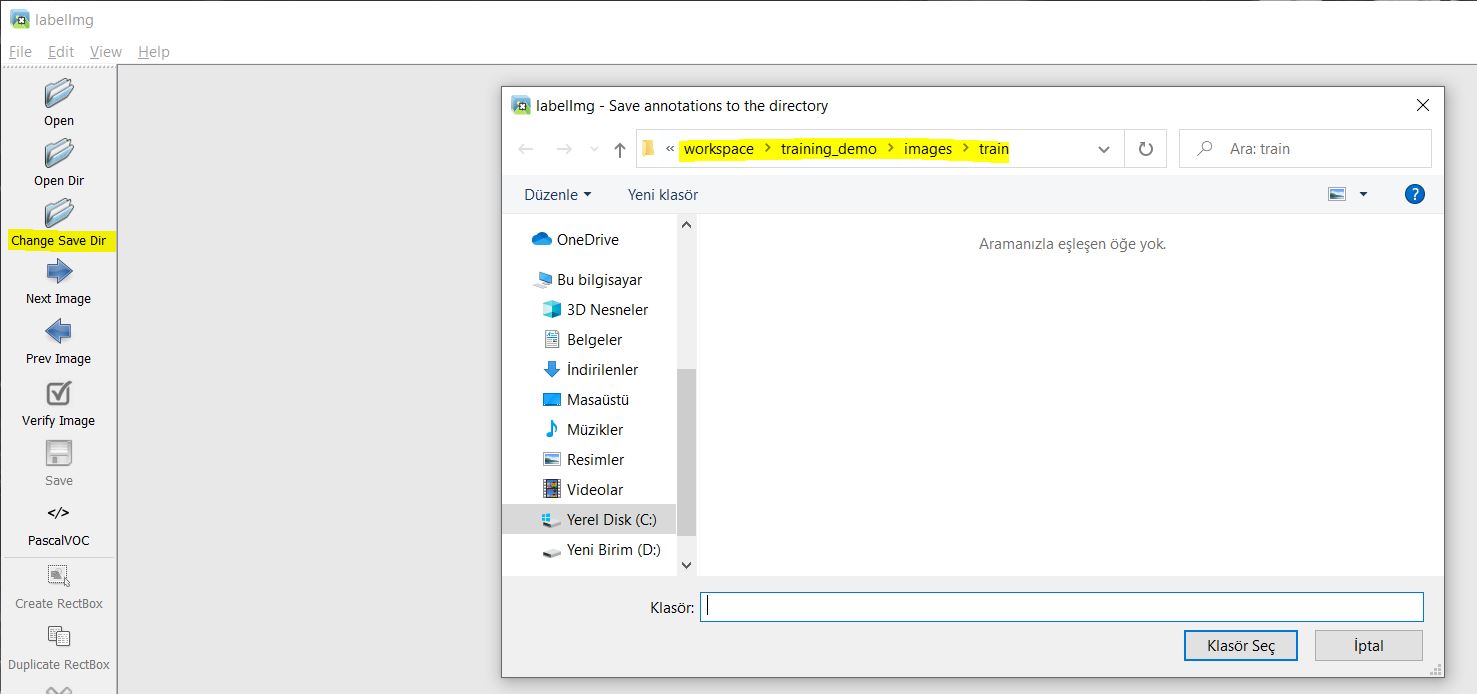Open the recent locations dropdown arrow

tap(595, 149)
